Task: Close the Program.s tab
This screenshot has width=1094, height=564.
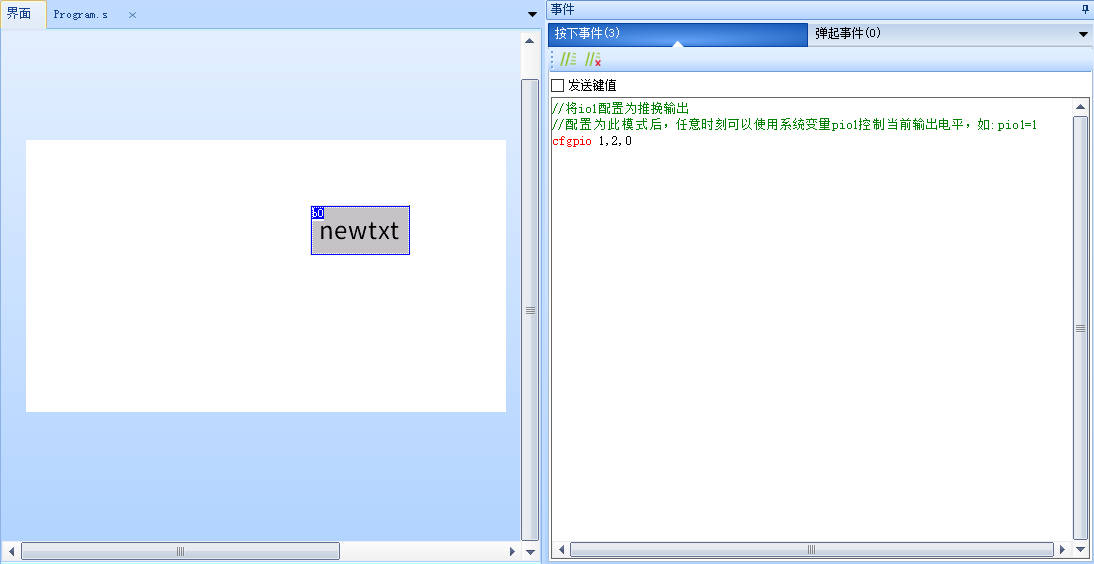Action: coord(132,15)
